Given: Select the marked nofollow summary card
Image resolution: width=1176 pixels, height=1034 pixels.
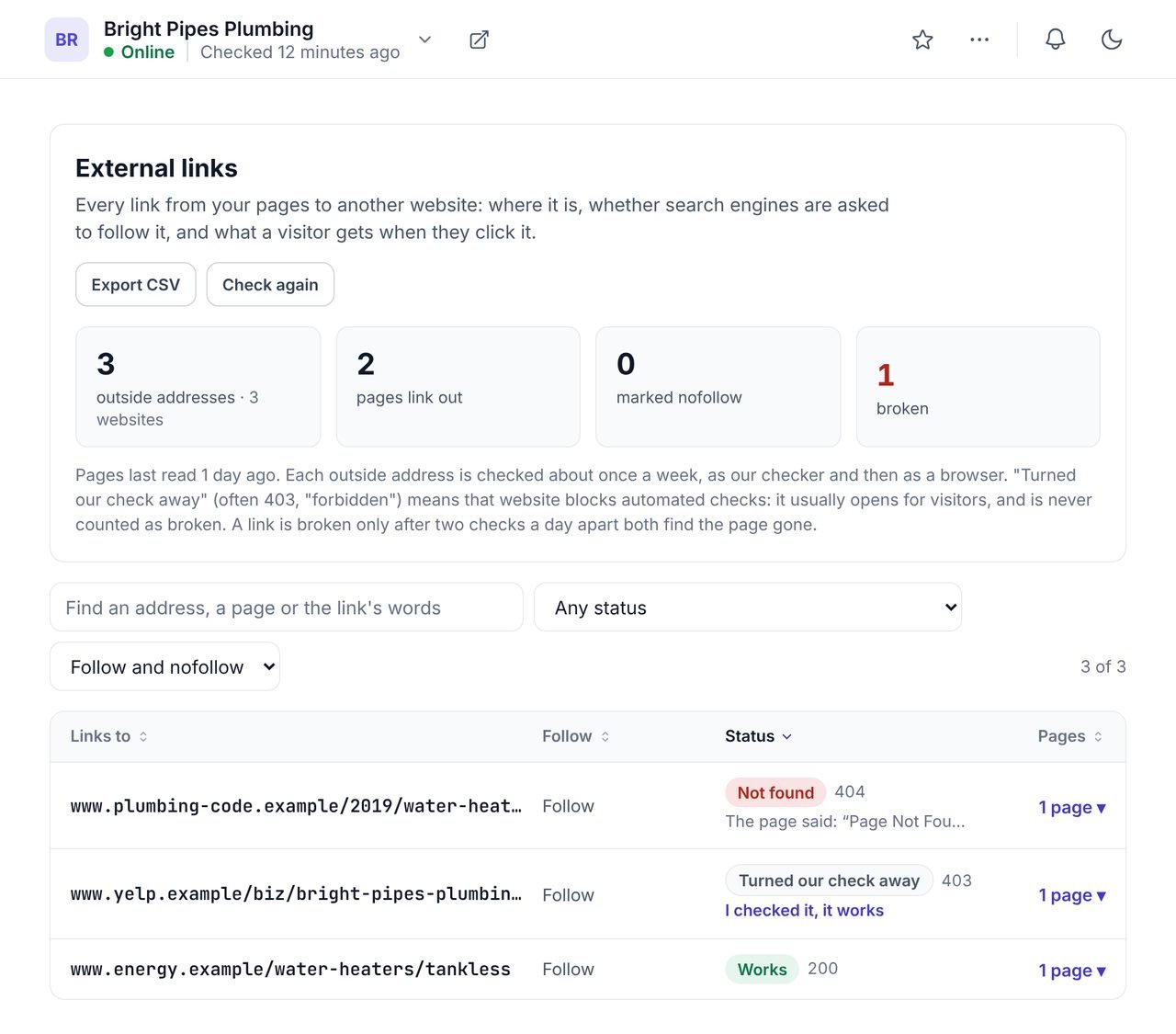Looking at the screenshot, I should pos(718,387).
